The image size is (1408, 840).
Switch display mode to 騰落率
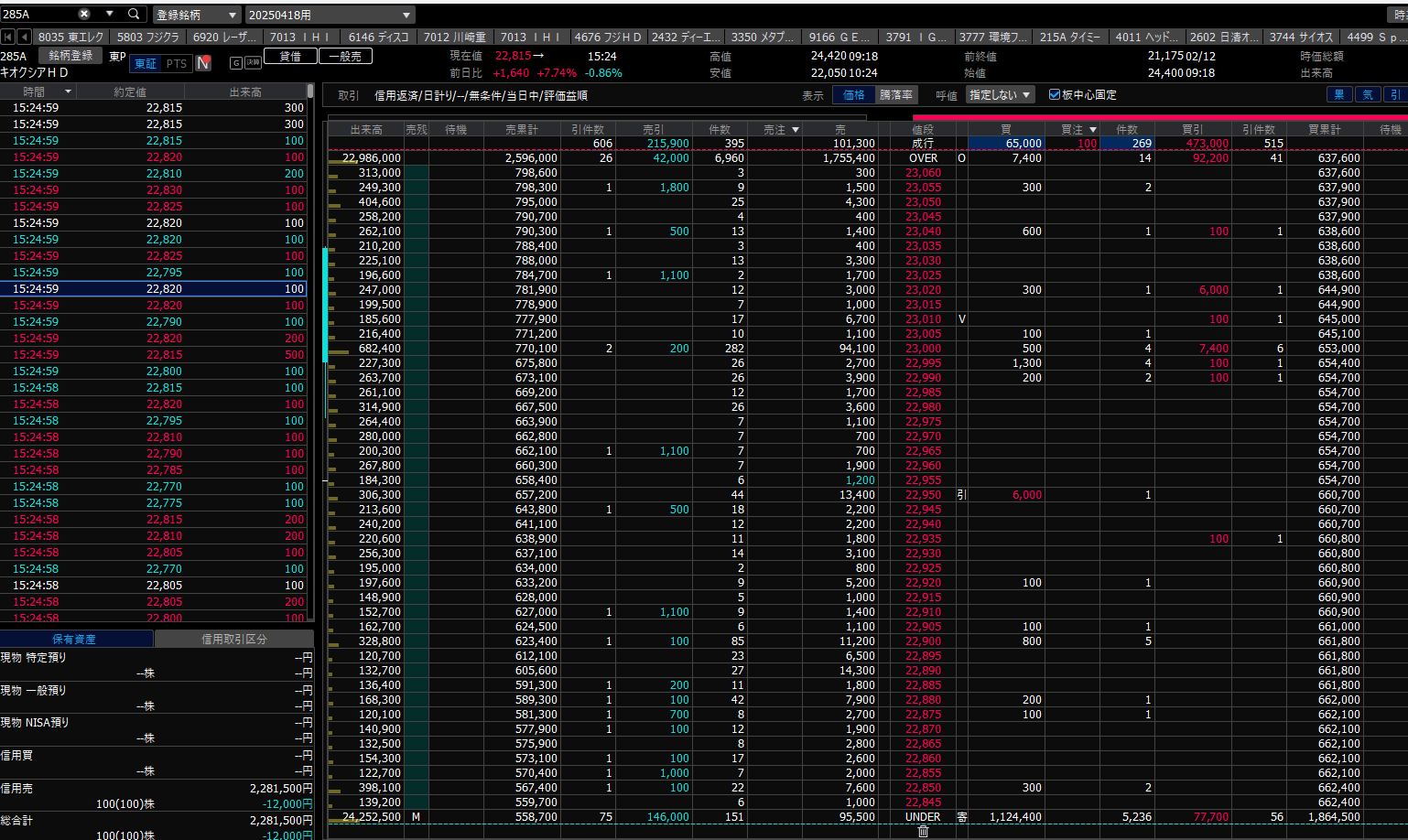click(896, 95)
